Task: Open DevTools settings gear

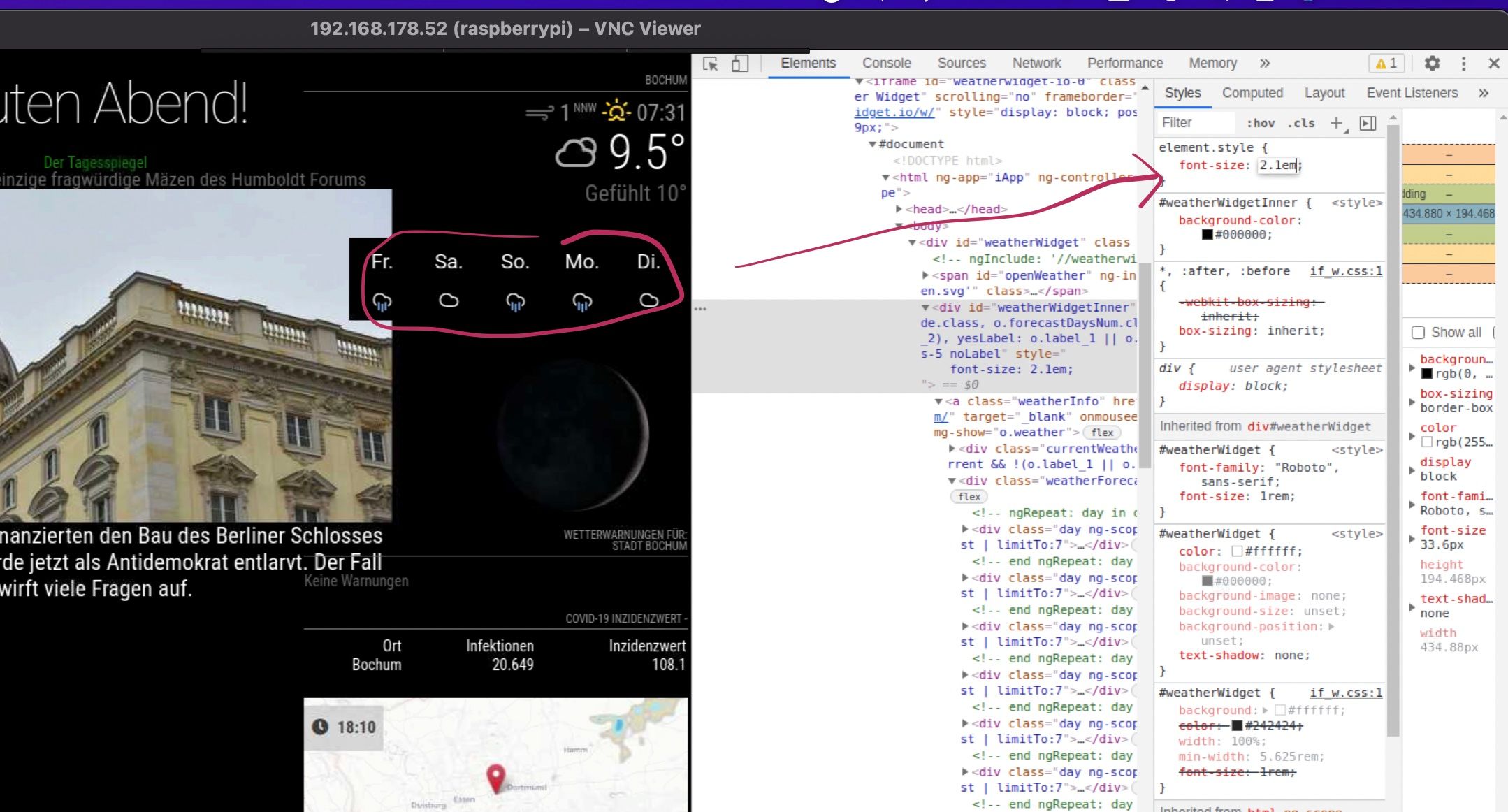Action: (x=1432, y=64)
